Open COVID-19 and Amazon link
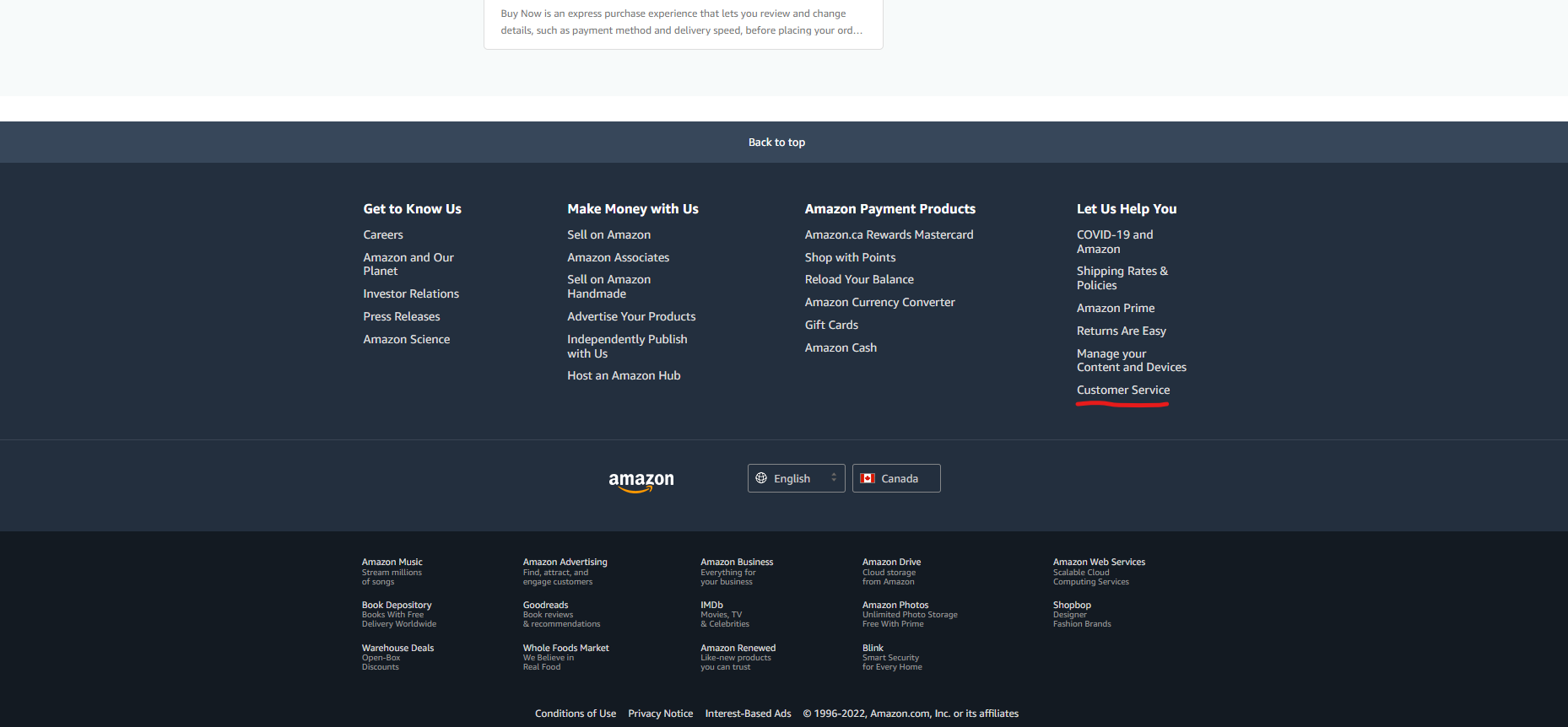Image resolution: width=1568 pixels, height=727 pixels. [1115, 242]
